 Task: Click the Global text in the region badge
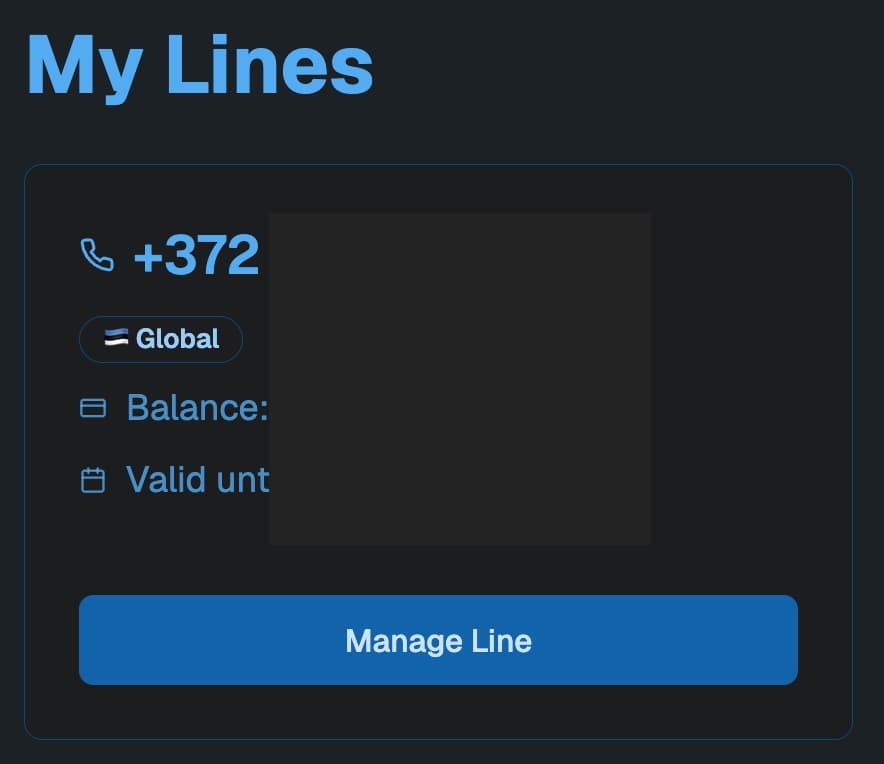177,339
